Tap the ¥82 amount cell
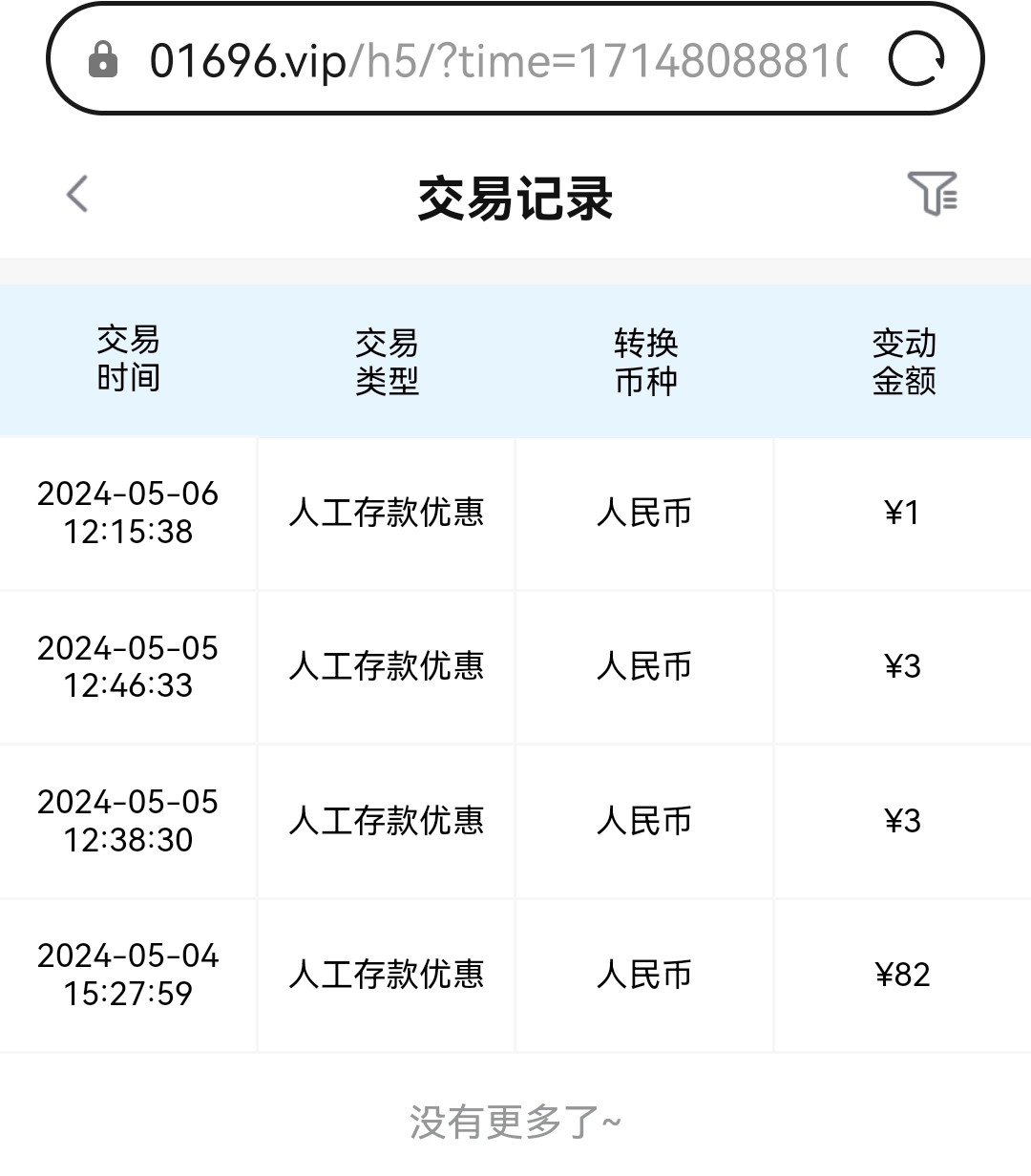 point(902,975)
